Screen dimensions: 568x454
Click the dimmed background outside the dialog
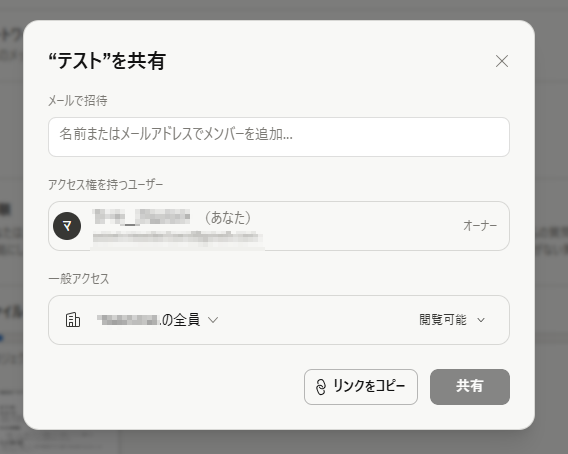551,145
